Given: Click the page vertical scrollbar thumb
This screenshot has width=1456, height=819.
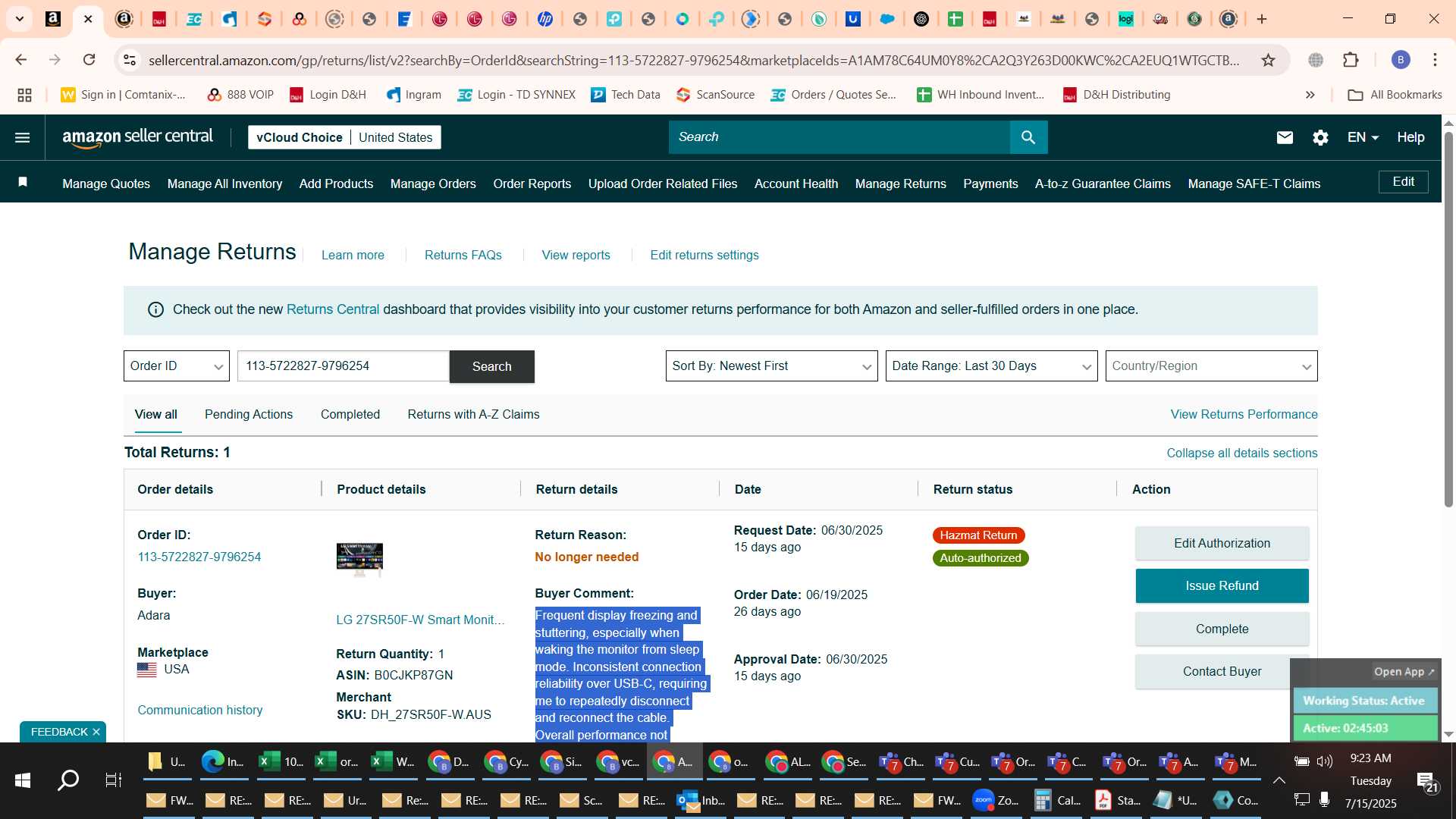Looking at the screenshot, I should click(1448, 318).
